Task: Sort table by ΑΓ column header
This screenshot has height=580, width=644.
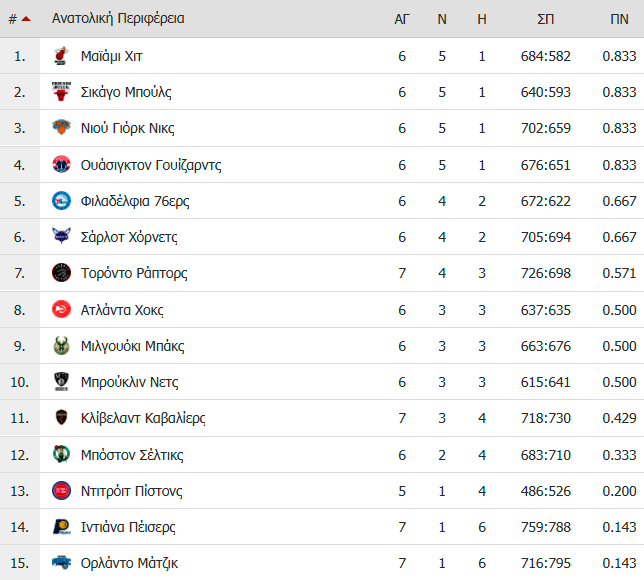Action: tap(402, 19)
